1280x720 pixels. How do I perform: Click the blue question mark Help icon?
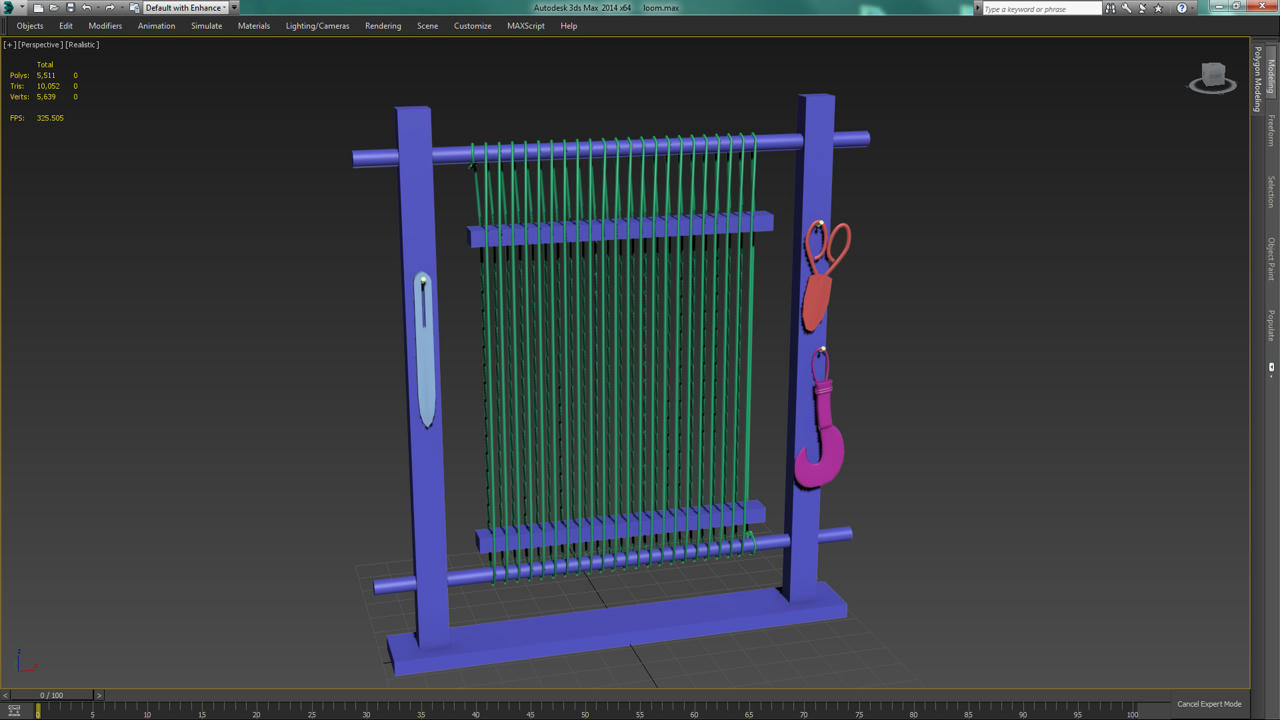[1181, 8]
